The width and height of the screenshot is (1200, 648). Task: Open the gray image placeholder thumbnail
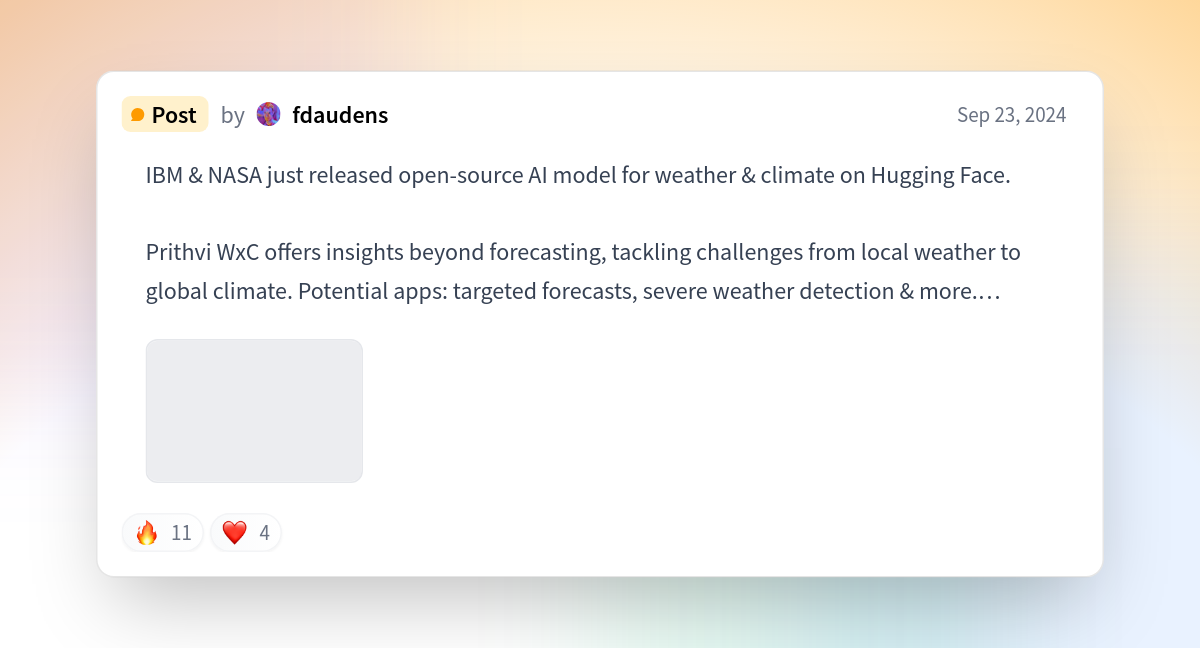point(254,411)
